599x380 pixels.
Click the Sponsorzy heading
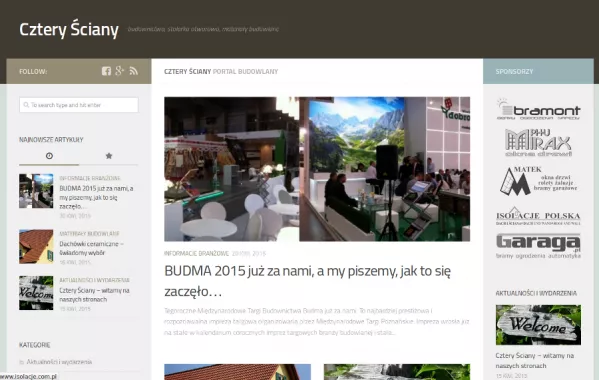[514, 71]
